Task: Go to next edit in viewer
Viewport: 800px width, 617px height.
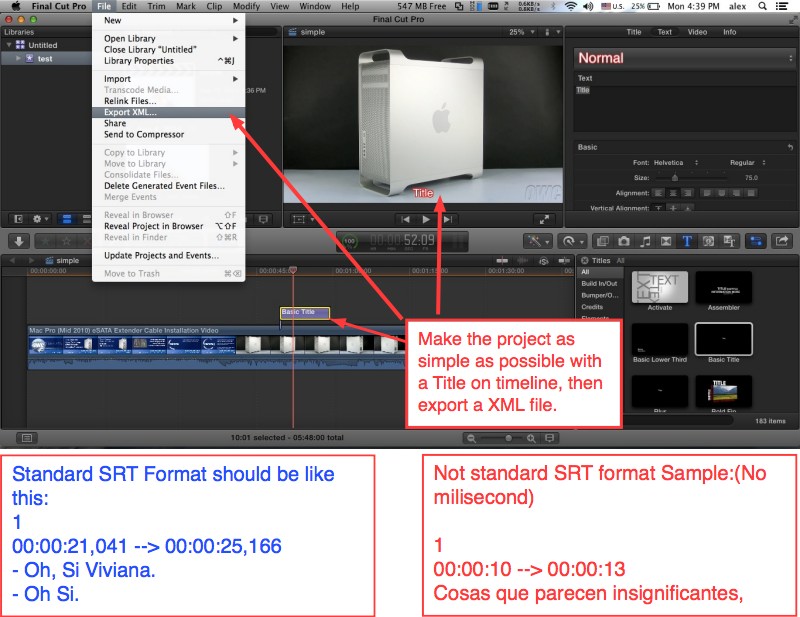Action: pyautogui.click(x=447, y=219)
